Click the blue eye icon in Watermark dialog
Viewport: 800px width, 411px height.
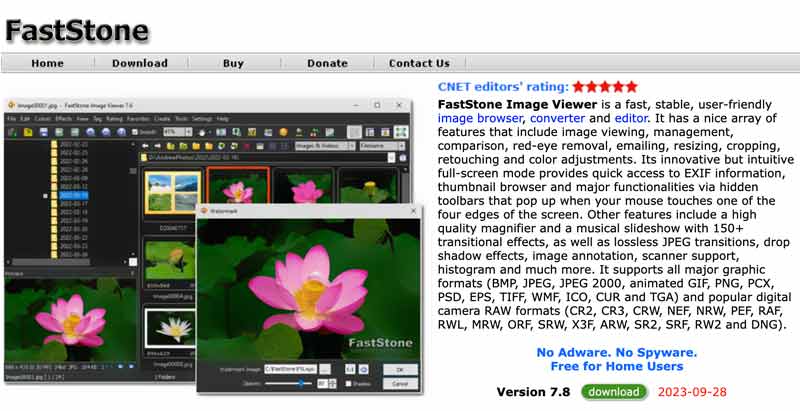363,369
